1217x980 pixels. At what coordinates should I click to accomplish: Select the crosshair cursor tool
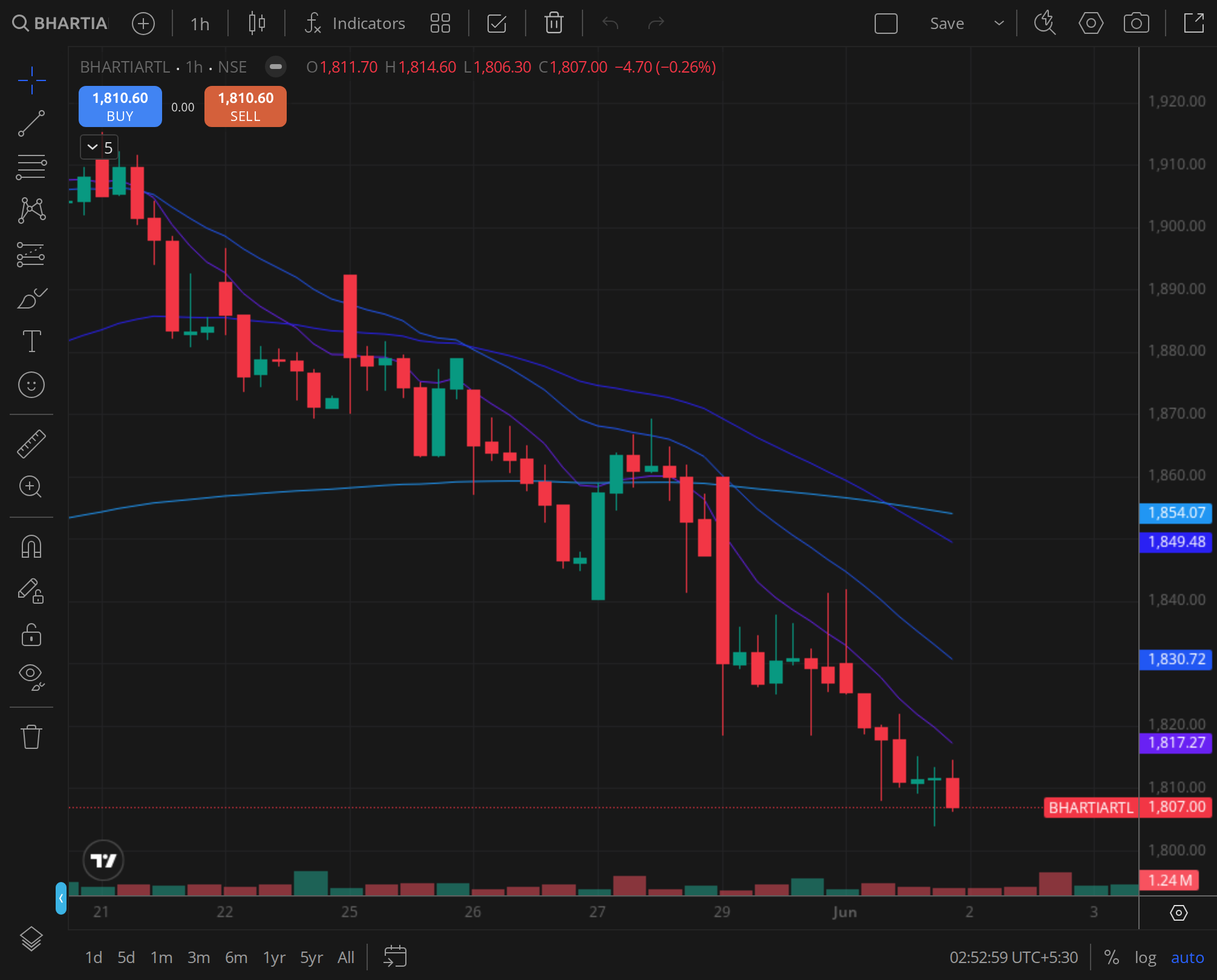click(x=31, y=80)
